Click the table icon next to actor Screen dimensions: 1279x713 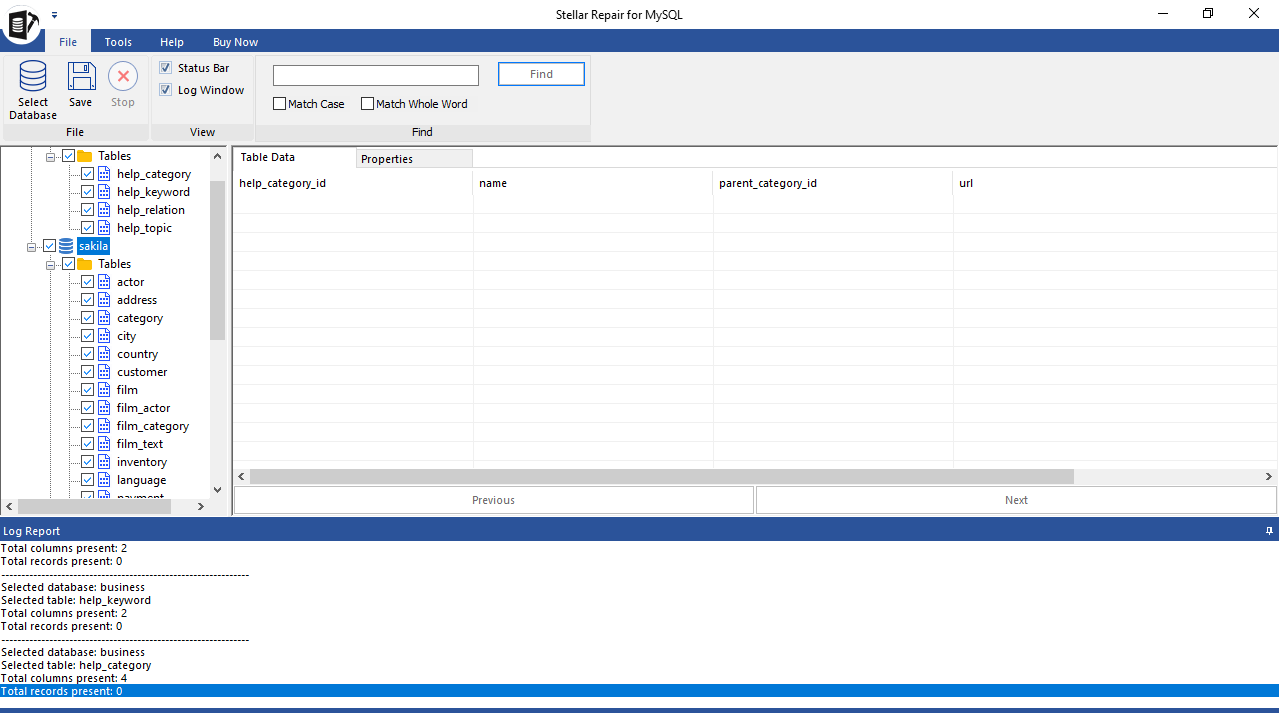(104, 282)
